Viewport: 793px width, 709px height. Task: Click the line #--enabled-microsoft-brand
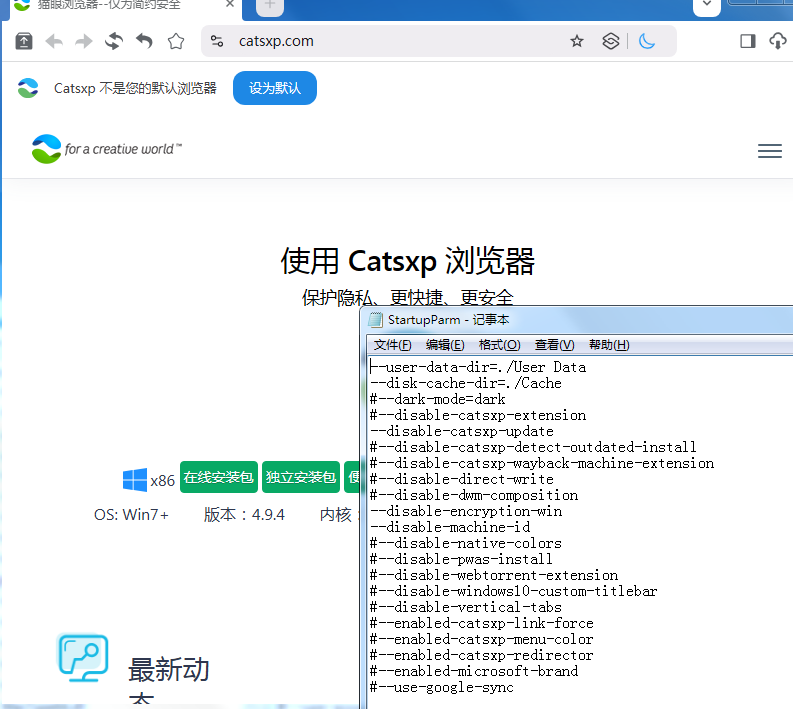[474, 672]
